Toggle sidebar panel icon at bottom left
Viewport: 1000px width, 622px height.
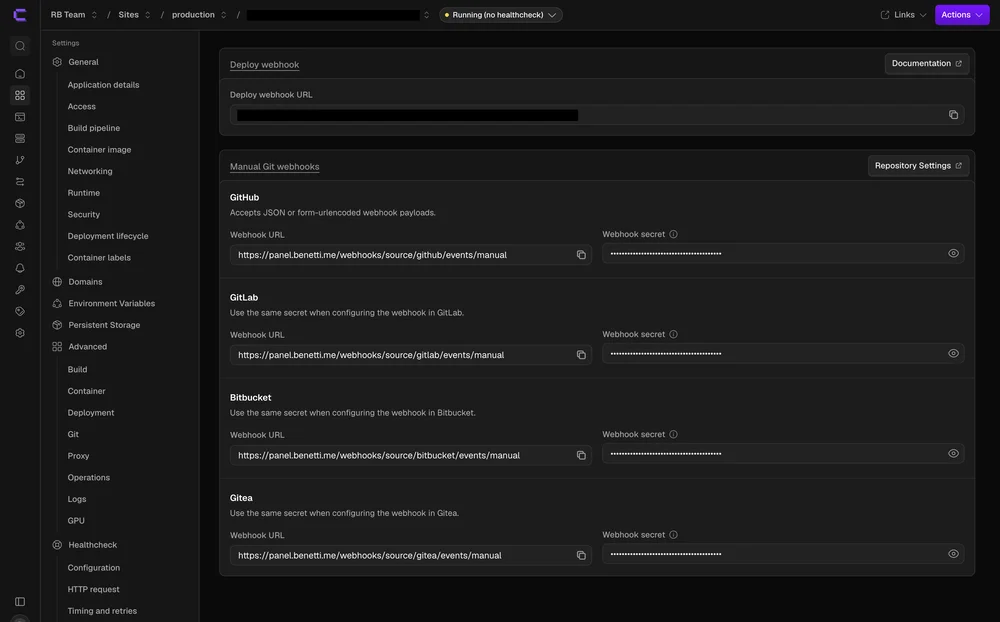point(20,602)
